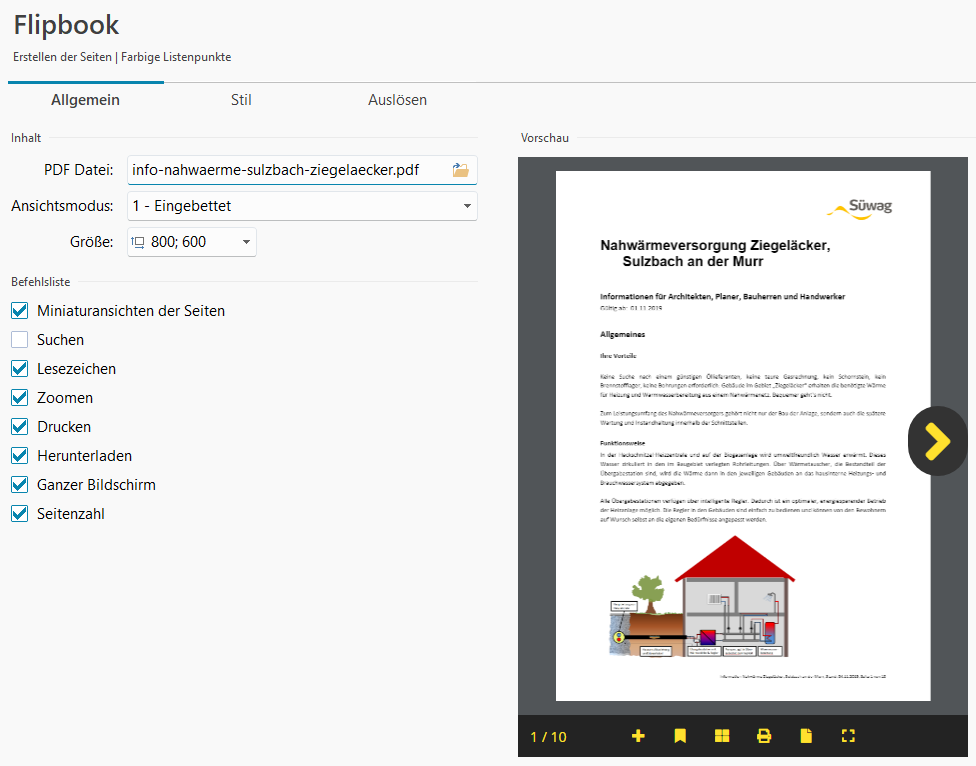The image size is (976, 766).
Task: Click the print icon in preview toolbar
Action: click(764, 736)
